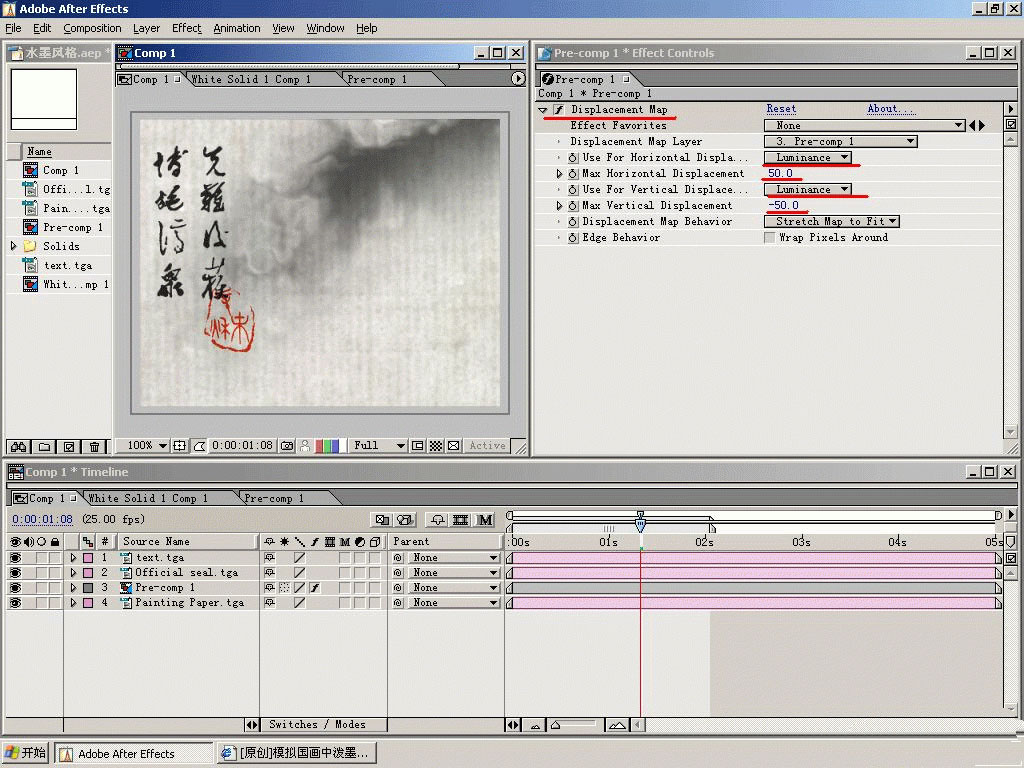Click the comp marker bin icon right of ruler

point(1011,542)
